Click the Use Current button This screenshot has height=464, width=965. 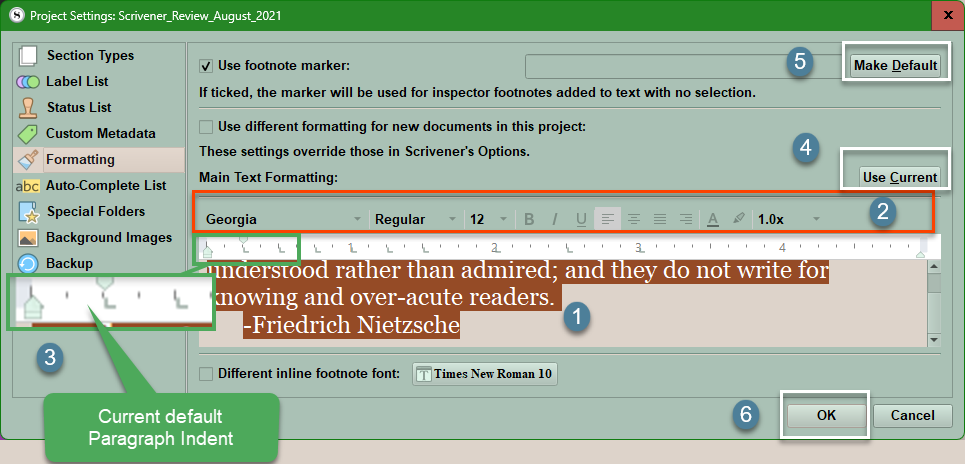(900, 177)
